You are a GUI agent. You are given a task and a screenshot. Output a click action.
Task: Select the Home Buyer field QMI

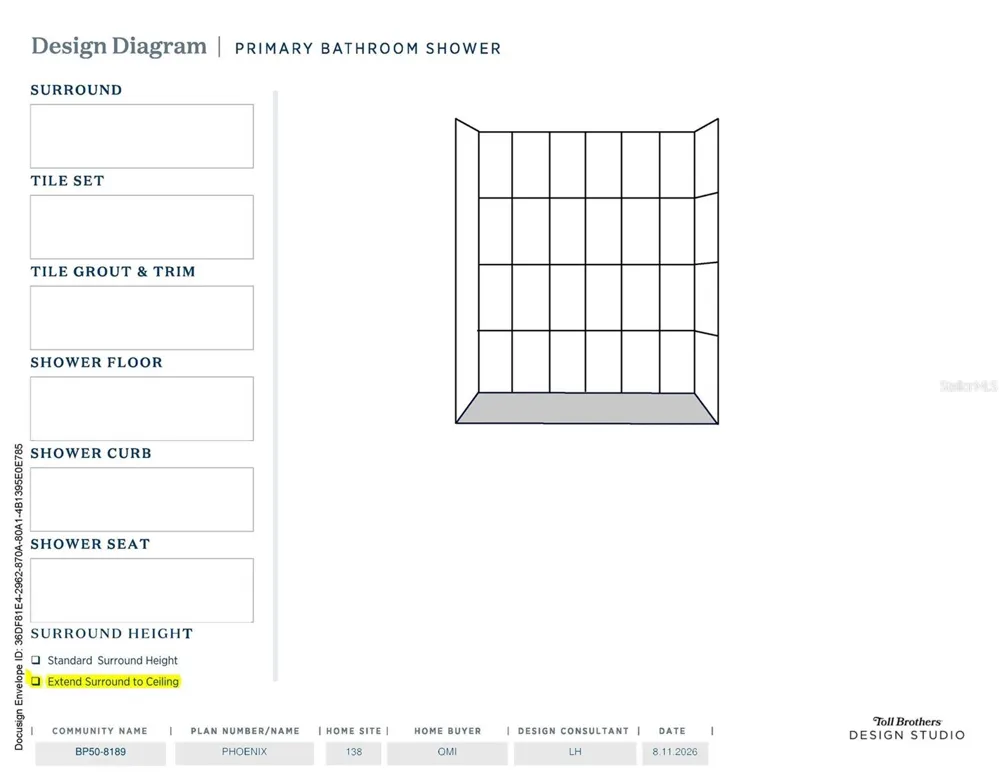[447, 752]
